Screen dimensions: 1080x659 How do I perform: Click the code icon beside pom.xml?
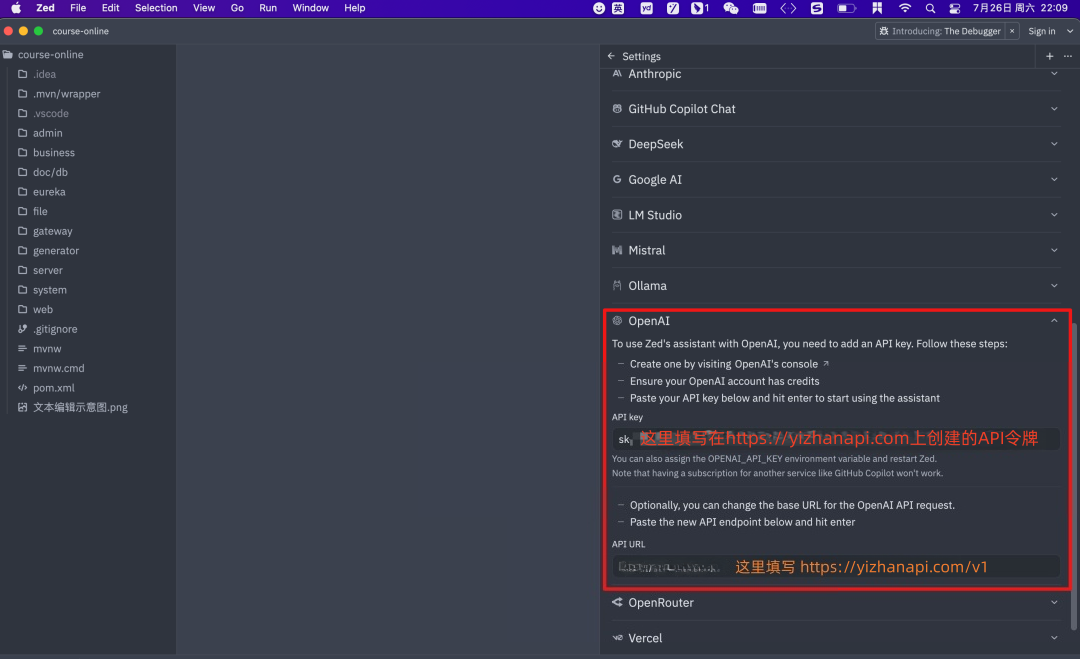coord(23,388)
